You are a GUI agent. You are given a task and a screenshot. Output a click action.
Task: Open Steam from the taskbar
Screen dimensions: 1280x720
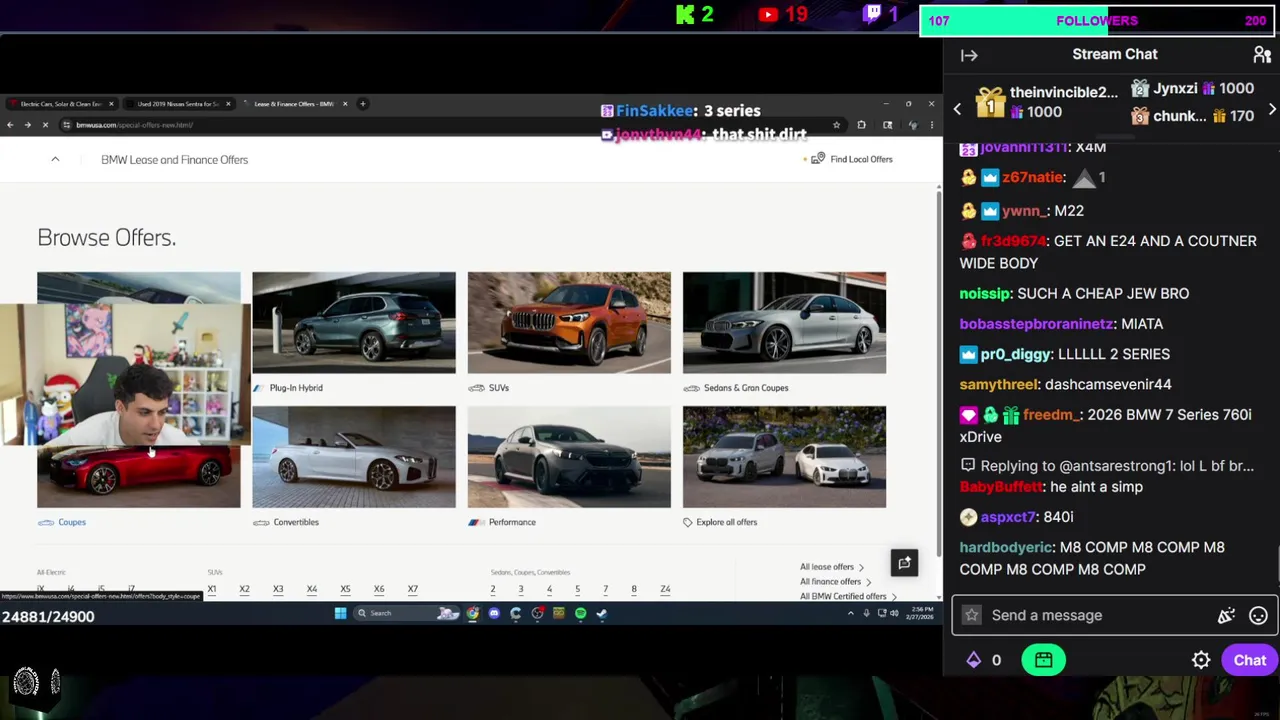(602, 613)
